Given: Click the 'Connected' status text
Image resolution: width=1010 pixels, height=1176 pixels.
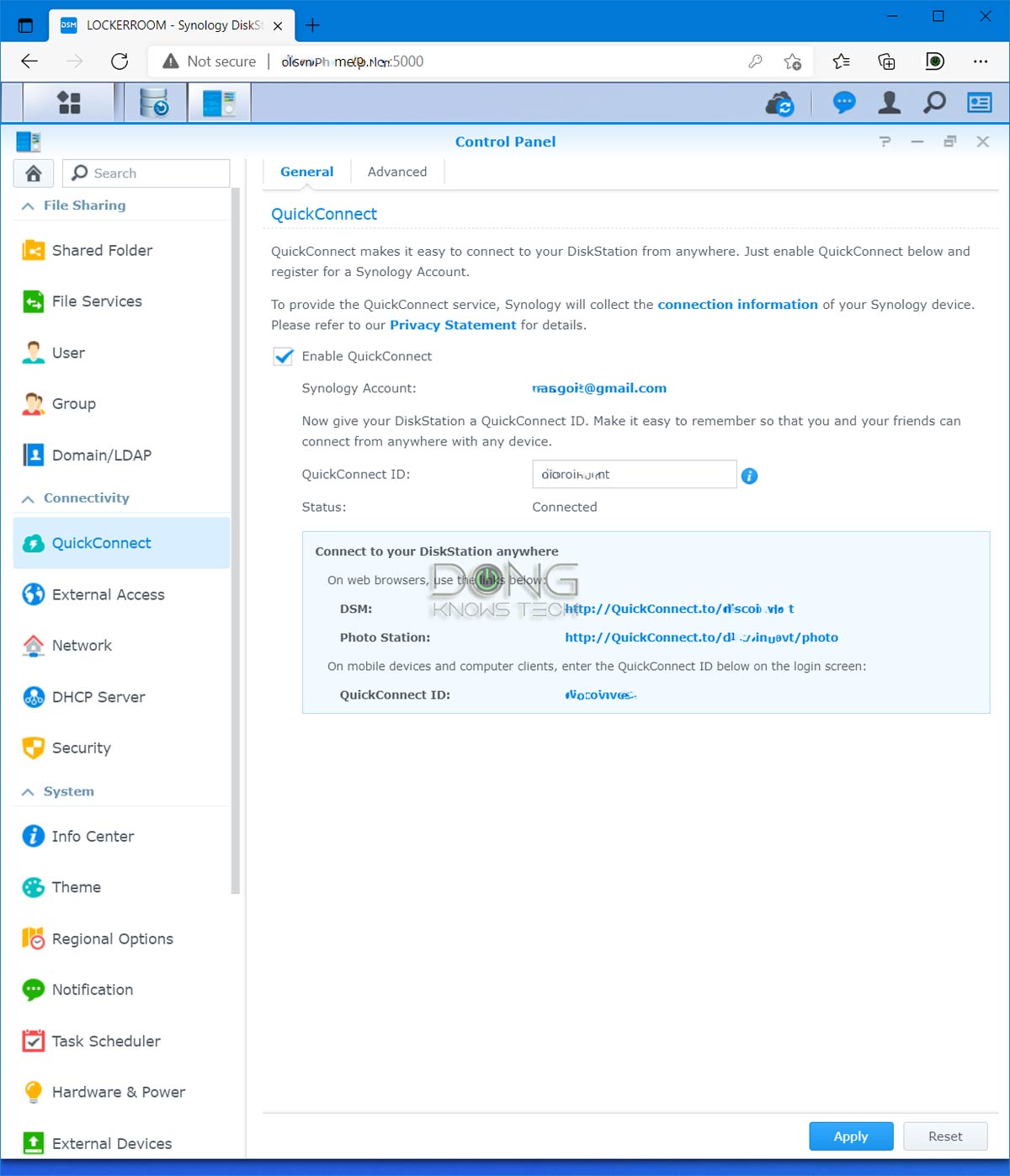Looking at the screenshot, I should pyautogui.click(x=565, y=507).
